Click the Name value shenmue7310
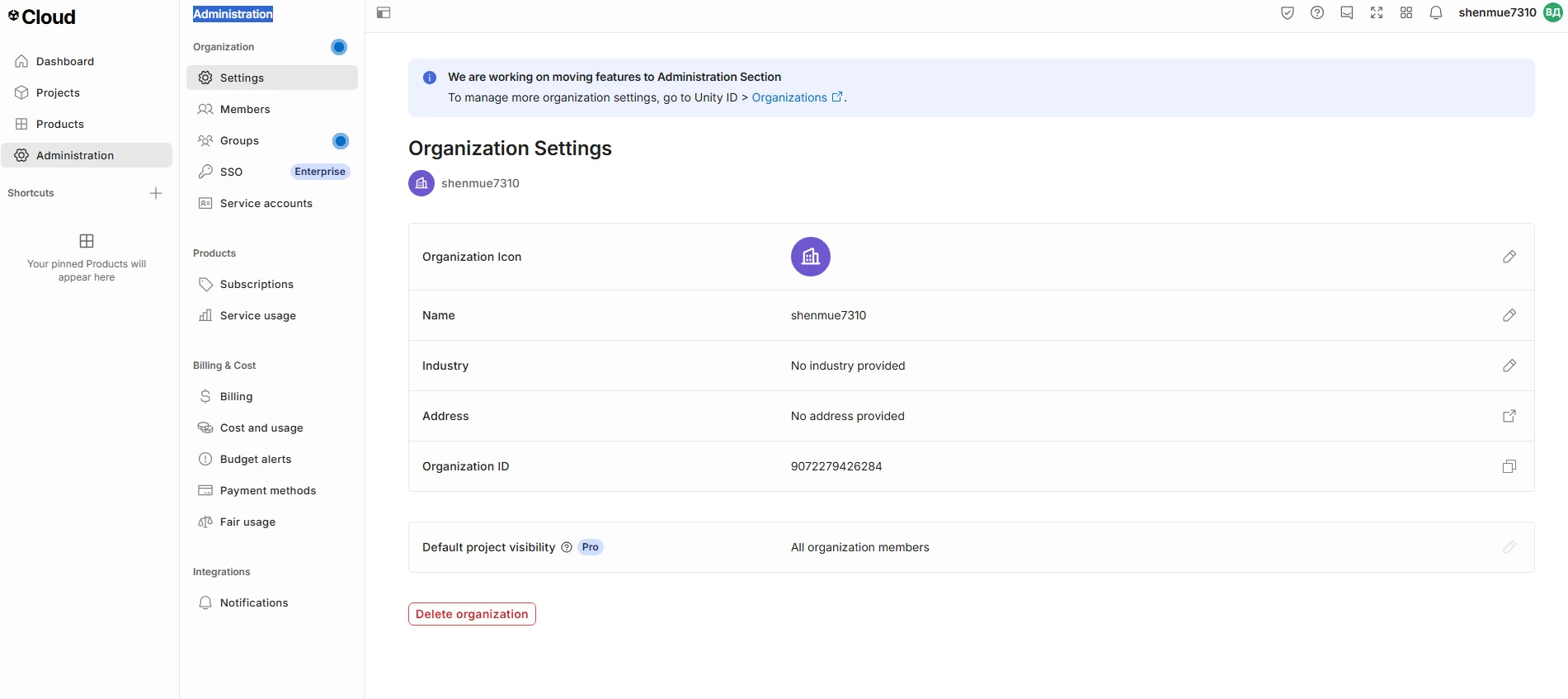 829,315
